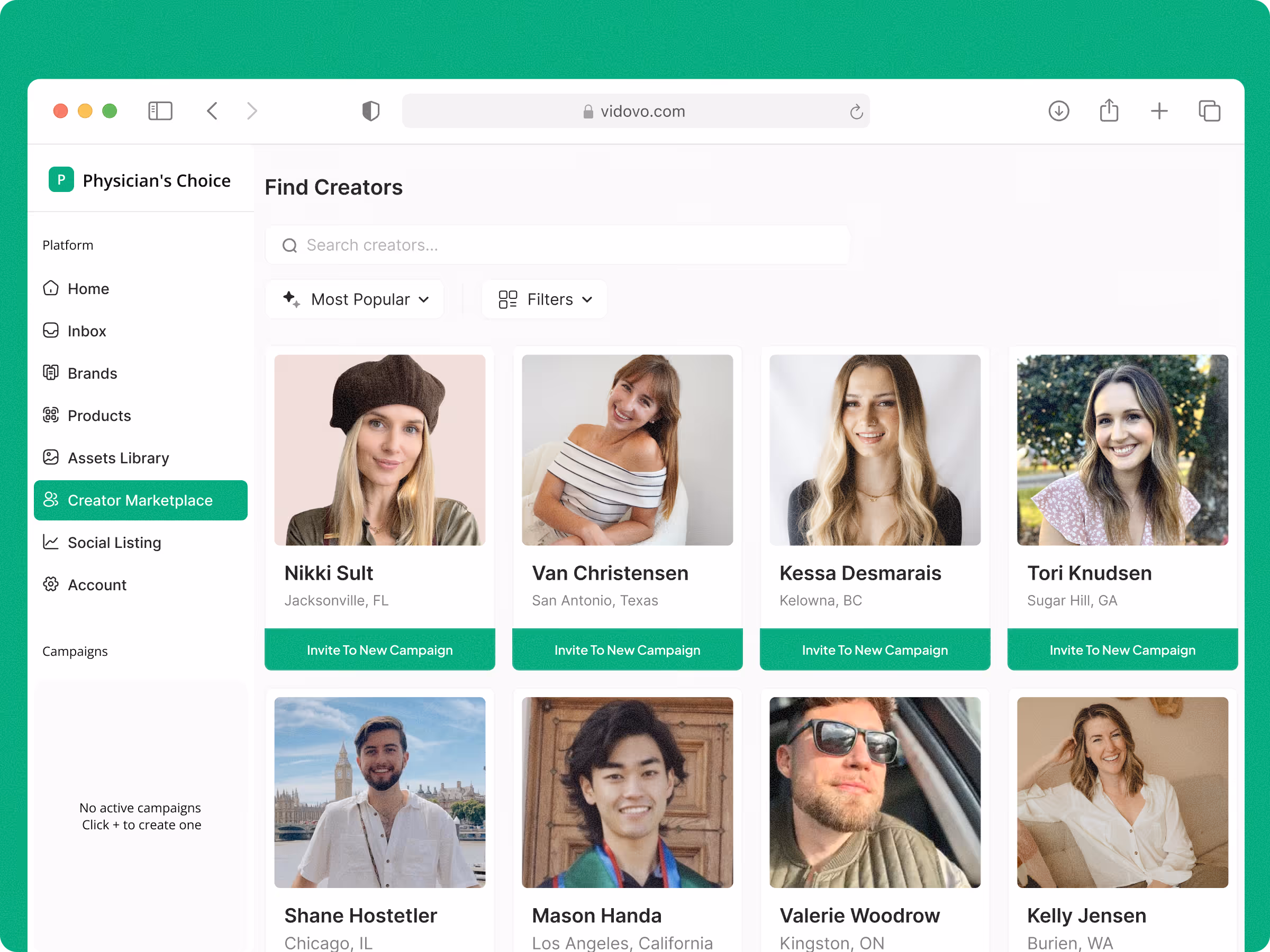Invite Nikki Sult to a new campaign
The image size is (1270, 952).
point(380,649)
